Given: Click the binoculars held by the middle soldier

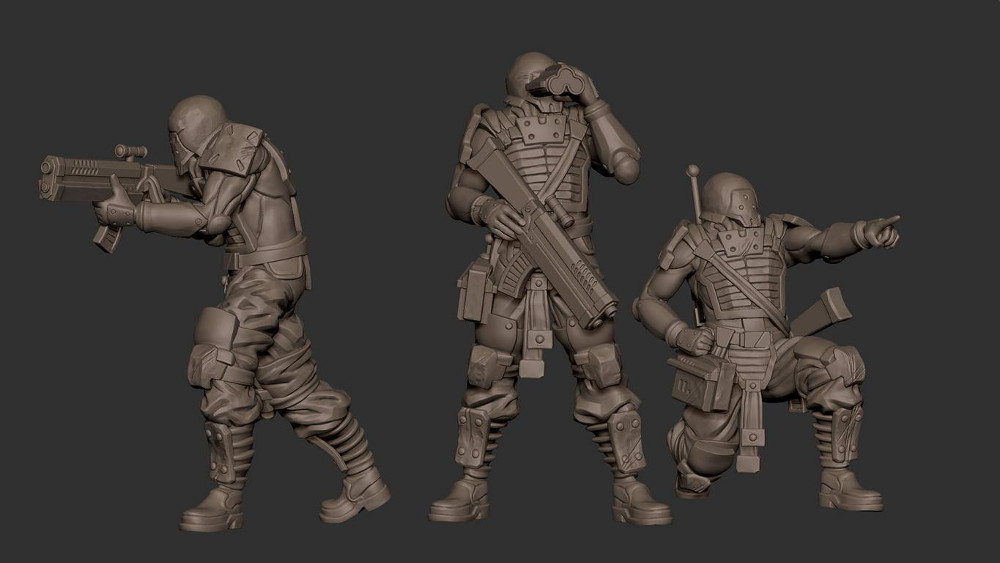Looking at the screenshot, I should (560, 80).
